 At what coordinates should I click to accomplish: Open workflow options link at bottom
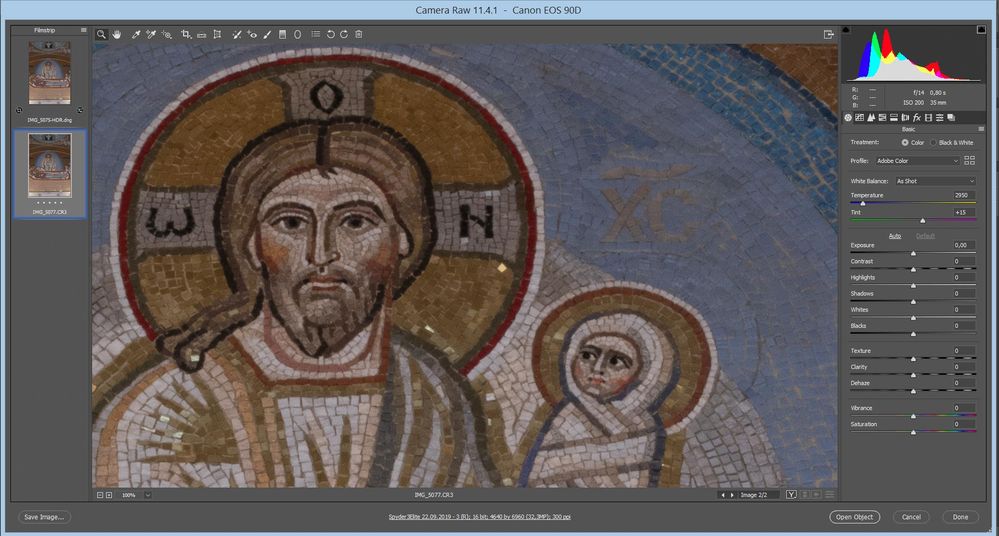(x=480, y=517)
